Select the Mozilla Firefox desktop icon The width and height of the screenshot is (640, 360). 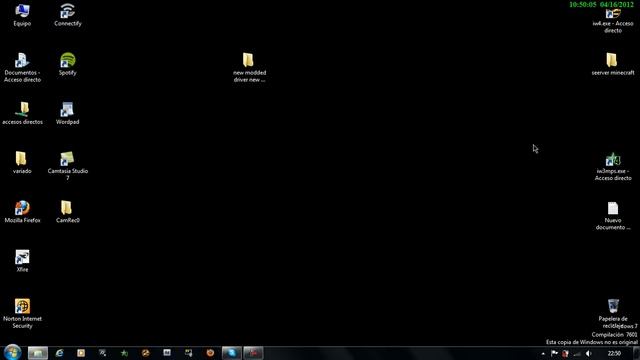(22, 211)
